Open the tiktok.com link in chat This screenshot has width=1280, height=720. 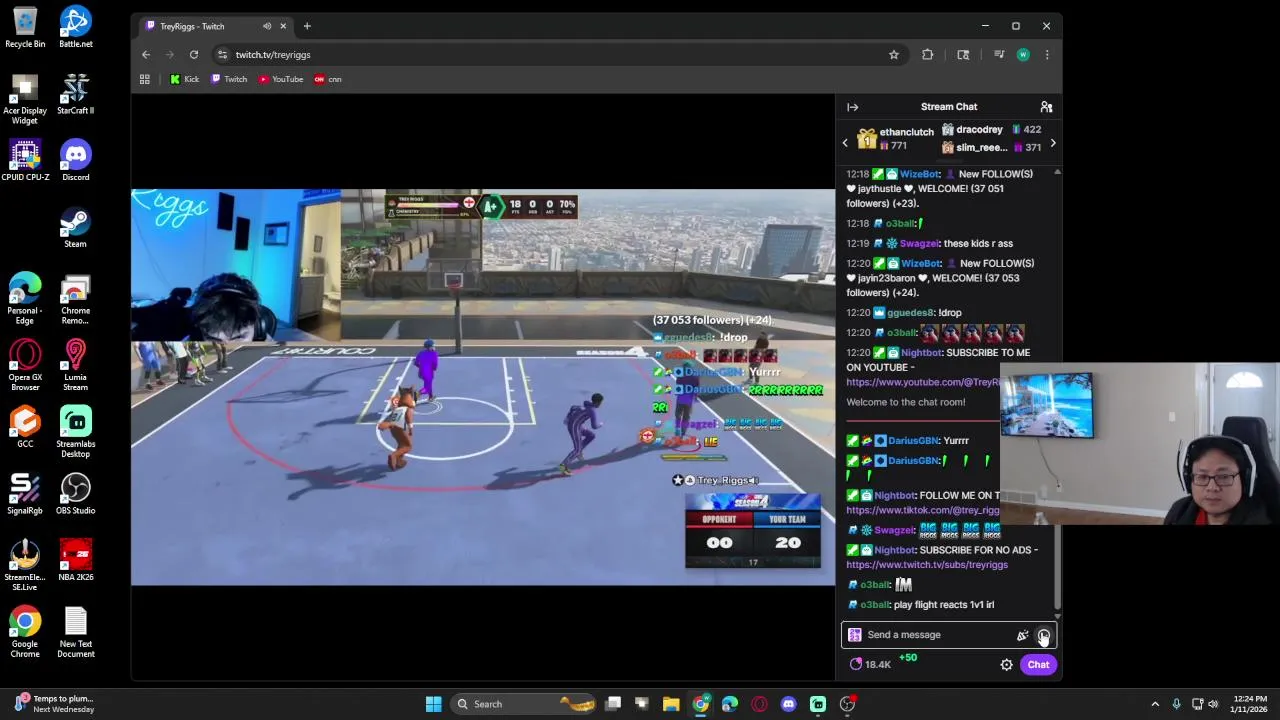click(923, 510)
